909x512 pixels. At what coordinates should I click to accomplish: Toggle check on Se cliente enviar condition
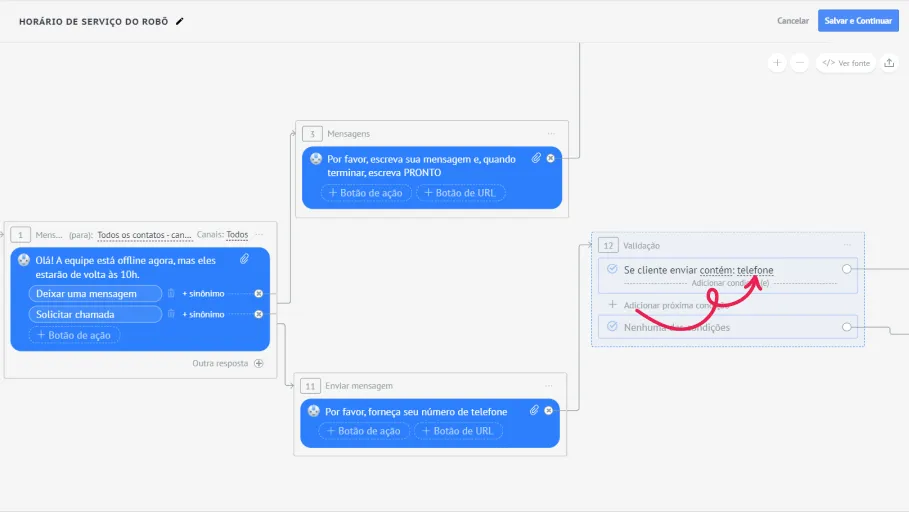[612, 269]
